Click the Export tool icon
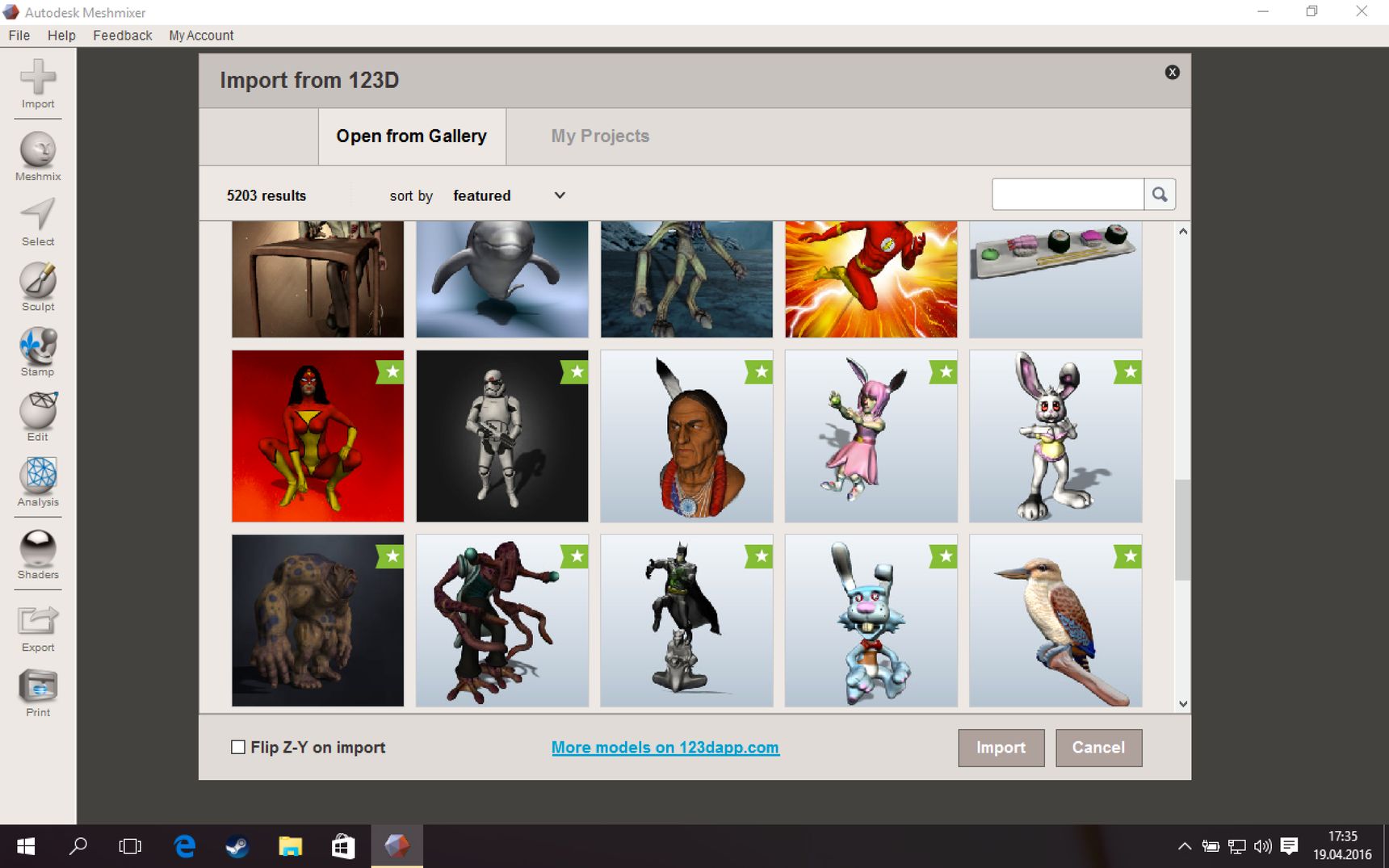1389x868 pixels. [38, 628]
